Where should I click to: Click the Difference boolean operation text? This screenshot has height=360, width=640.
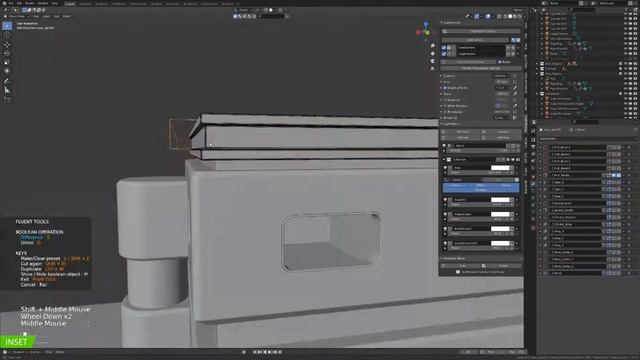pos(31,237)
